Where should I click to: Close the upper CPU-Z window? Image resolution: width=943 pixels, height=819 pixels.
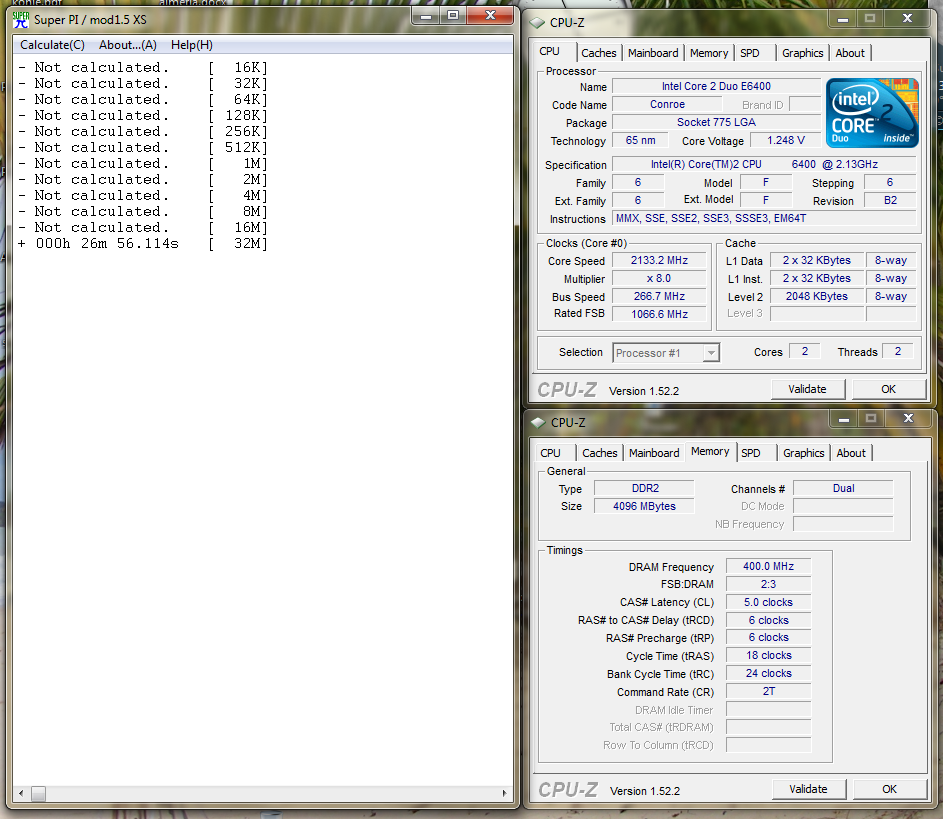pos(908,19)
